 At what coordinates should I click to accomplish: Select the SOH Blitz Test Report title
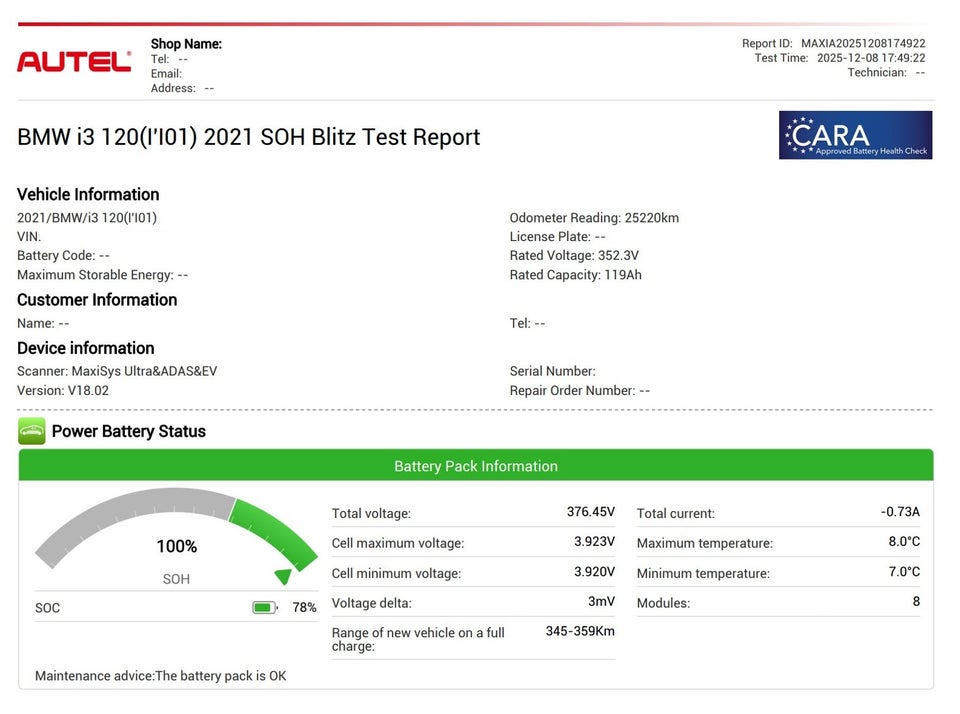[x=249, y=137]
